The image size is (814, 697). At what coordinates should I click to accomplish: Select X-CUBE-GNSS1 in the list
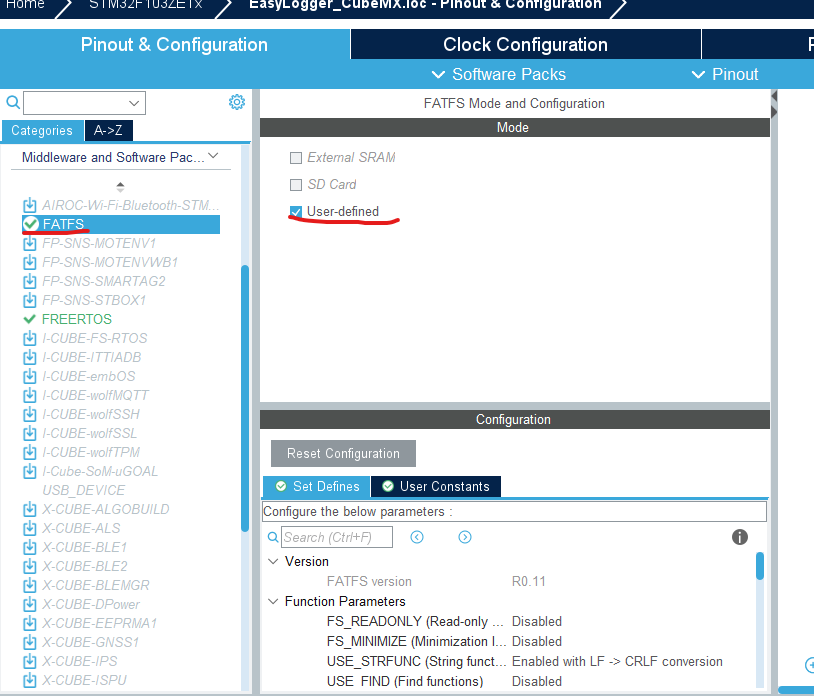point(91,642)
